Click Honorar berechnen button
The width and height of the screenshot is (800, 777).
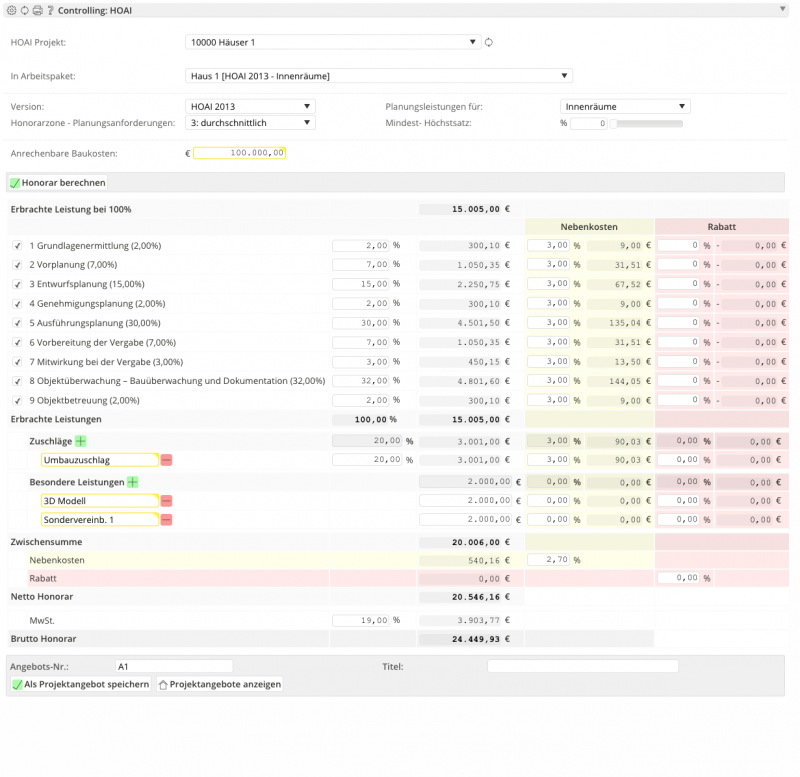click(x=57, y=183)
